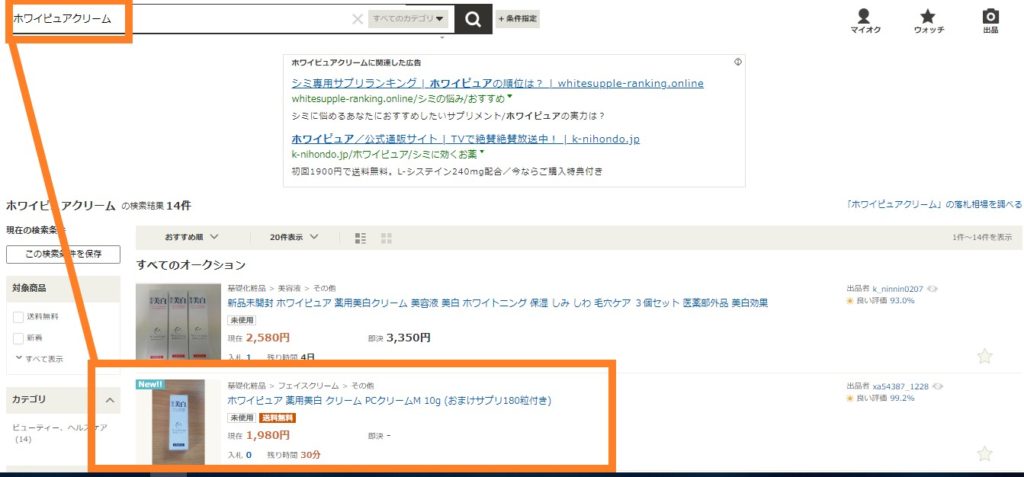
Task: Click the eye icon next to k_ninnin0207
Action: coord(933,289)
